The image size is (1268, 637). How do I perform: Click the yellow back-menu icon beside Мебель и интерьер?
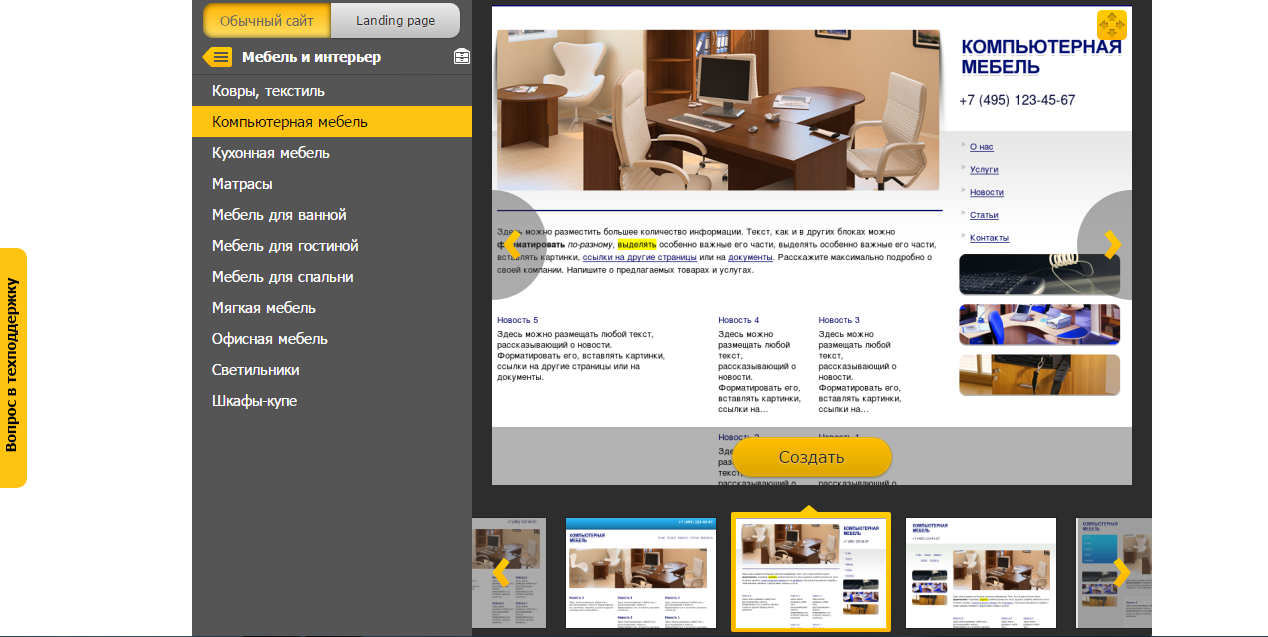pos(217,57)
